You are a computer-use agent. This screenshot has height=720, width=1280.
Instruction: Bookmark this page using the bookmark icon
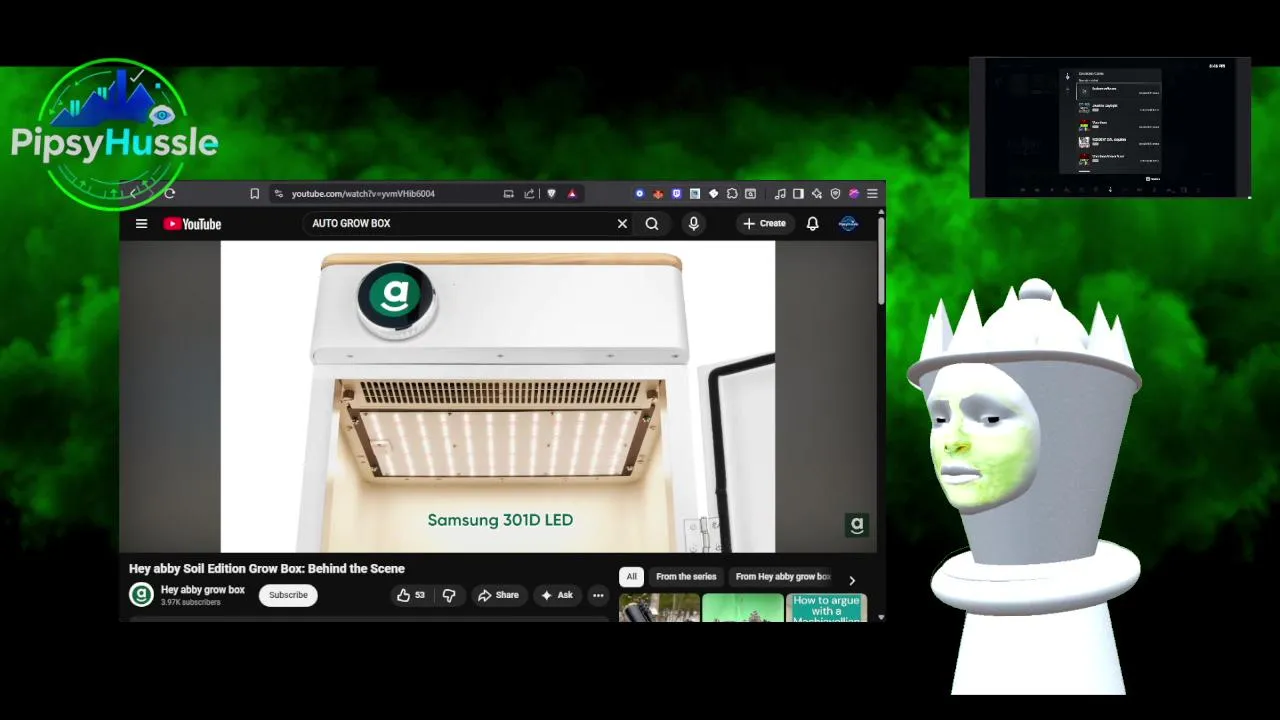click(254, 194)
